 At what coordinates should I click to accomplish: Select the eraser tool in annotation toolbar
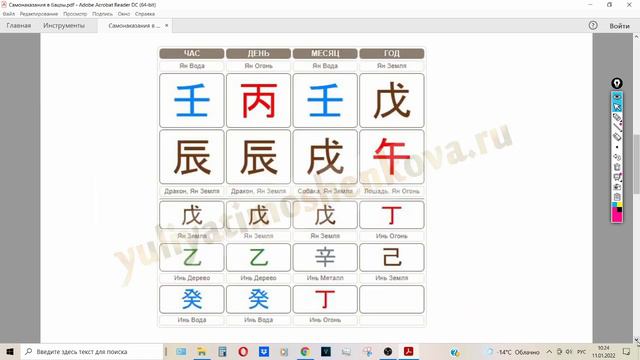617,137
